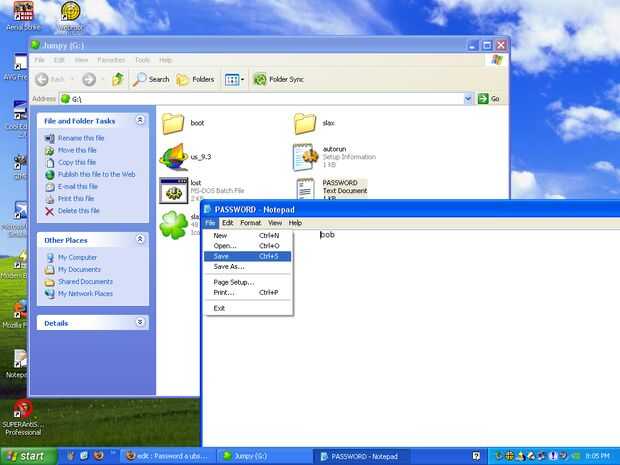Image resolution: width=620 pixels, height=465 pixels.
Task: Choose Exit in Notepad File menu
Action: coord(248,308)
